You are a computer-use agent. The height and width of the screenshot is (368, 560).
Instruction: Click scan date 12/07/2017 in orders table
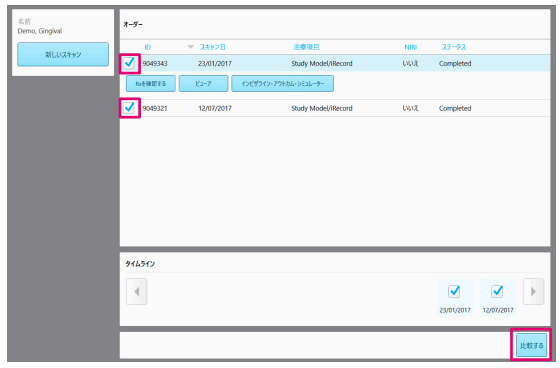point(215,108)
